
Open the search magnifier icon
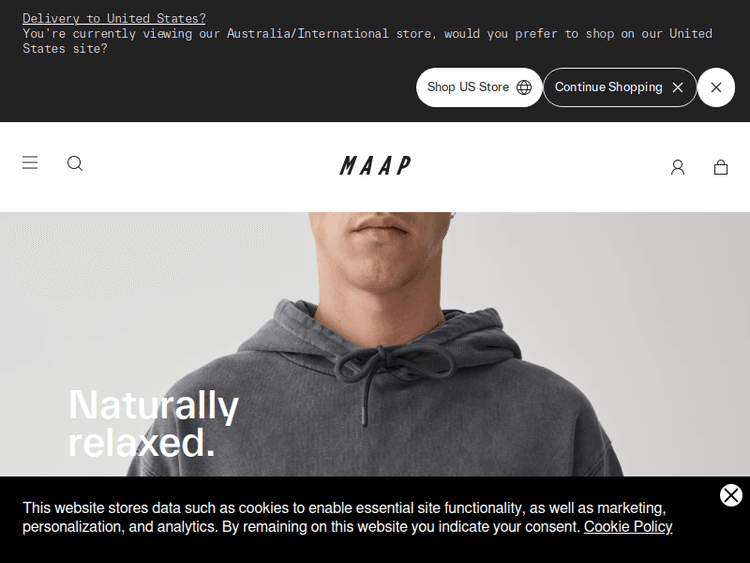[x=75, y=164]
